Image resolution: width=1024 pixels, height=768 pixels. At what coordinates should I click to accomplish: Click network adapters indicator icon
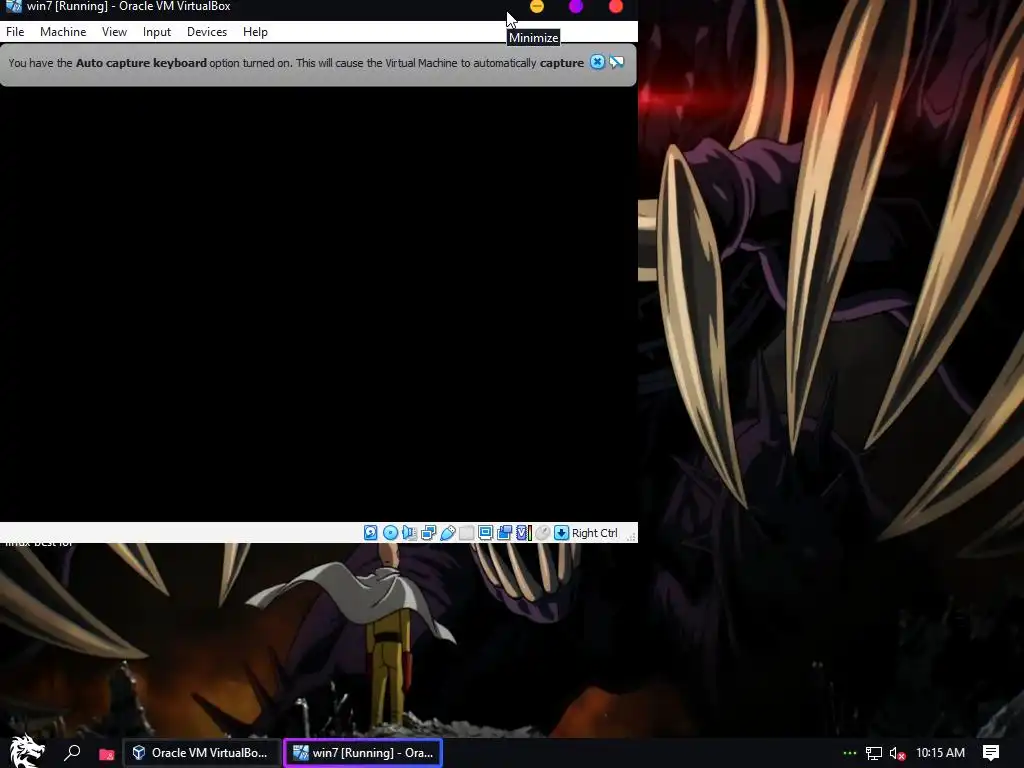[428, 533]
